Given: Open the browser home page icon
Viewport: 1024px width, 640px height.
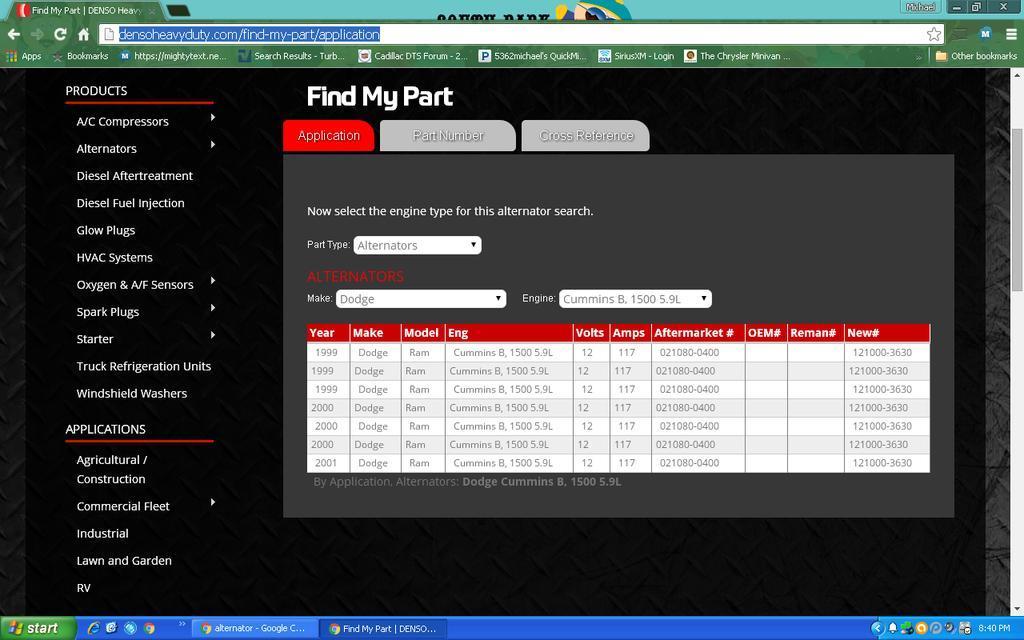Looking at the screenshot, I should [84, 34].
